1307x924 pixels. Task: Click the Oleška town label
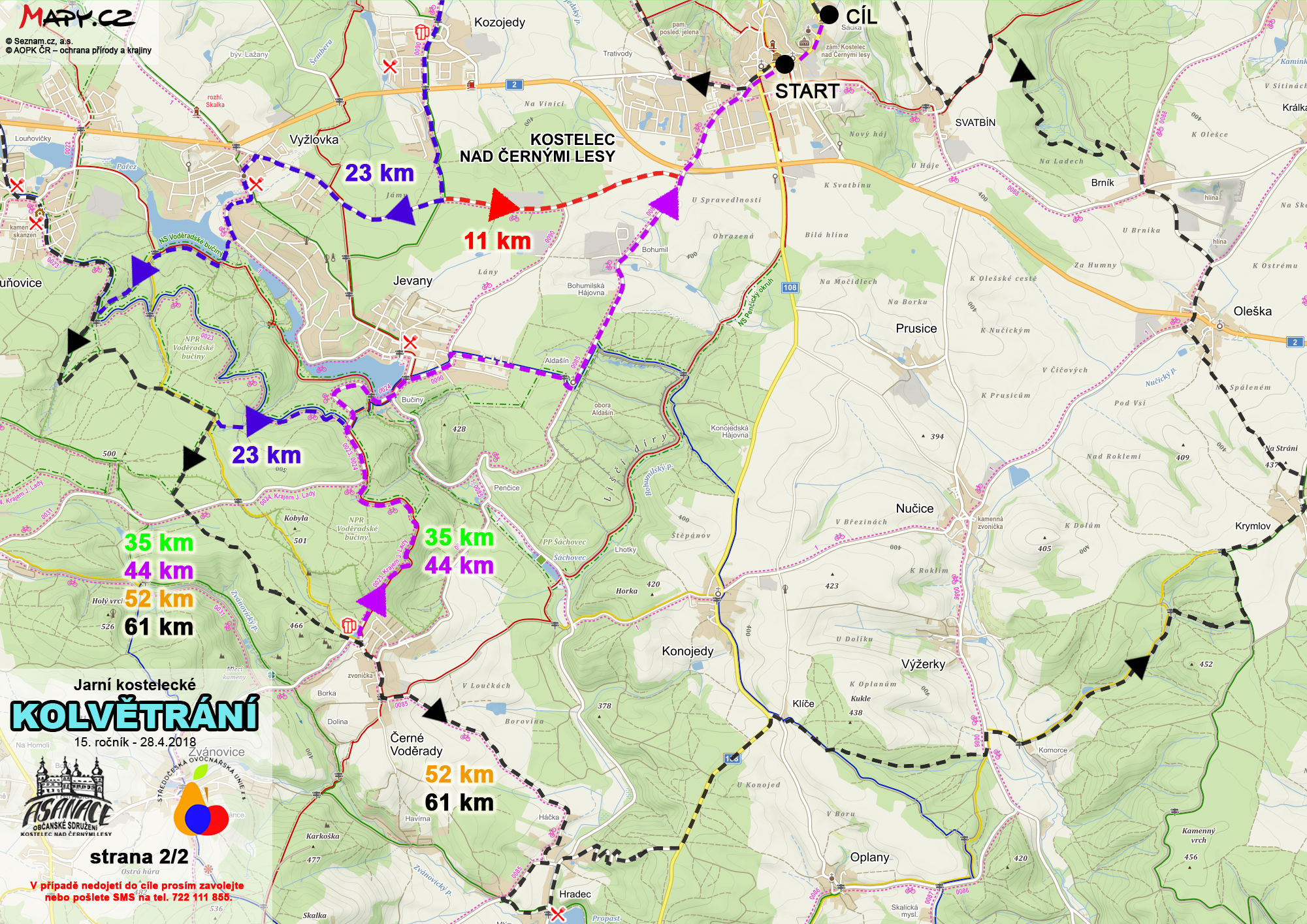coord(1253,311)
